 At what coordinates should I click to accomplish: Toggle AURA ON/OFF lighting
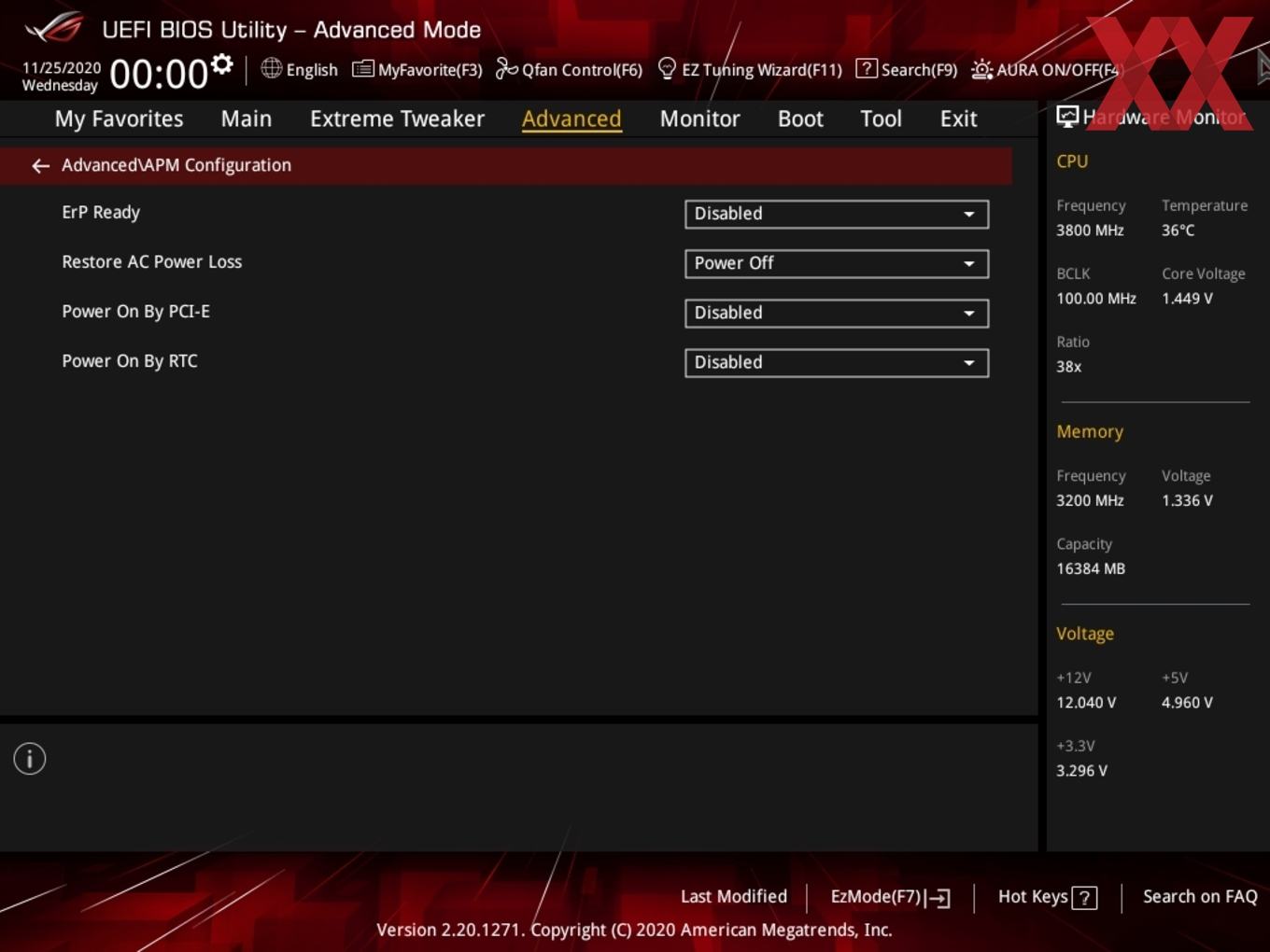click(1045, 69)
